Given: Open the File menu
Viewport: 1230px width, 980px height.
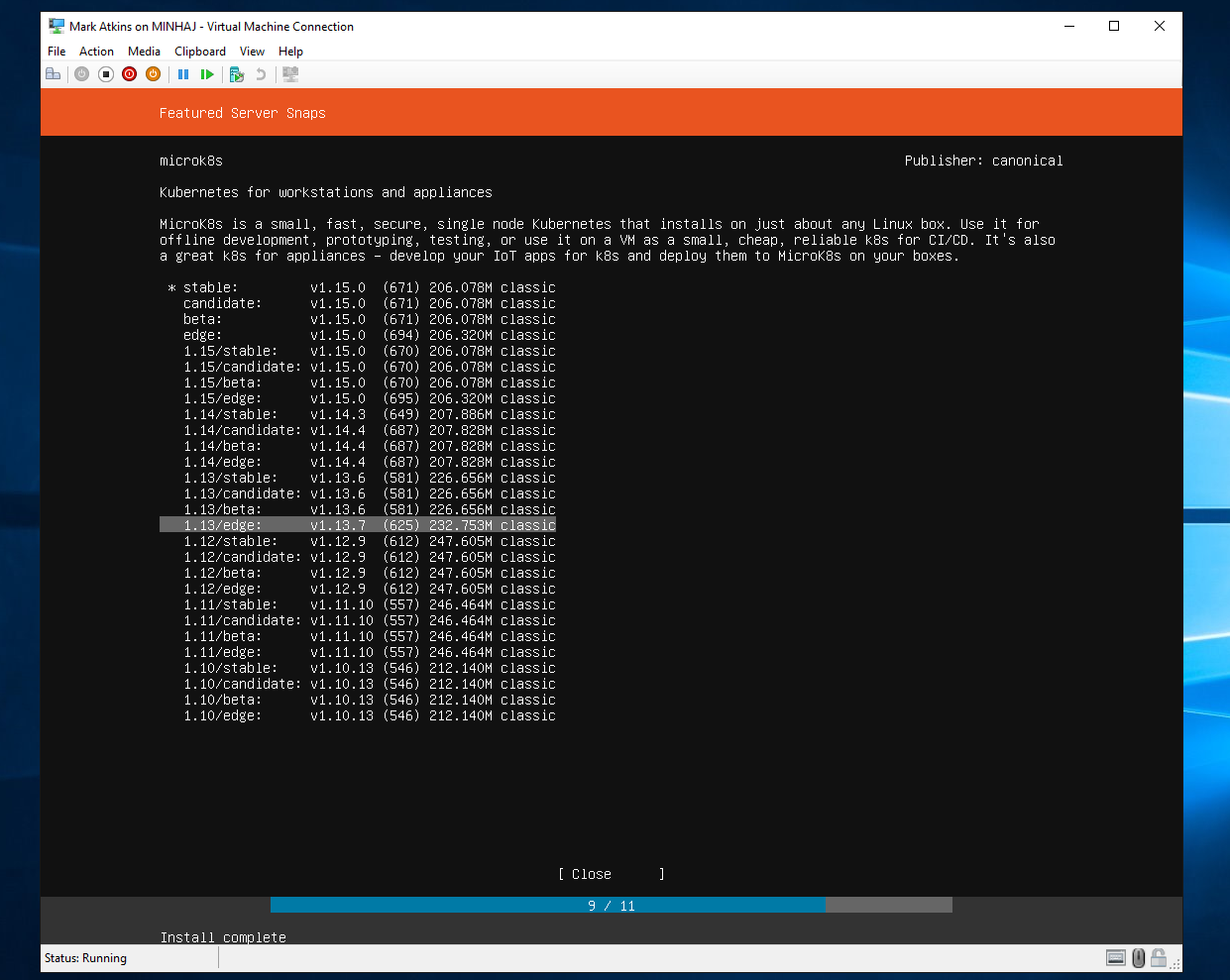Looking at the screenshot, I should coord(56,52).
